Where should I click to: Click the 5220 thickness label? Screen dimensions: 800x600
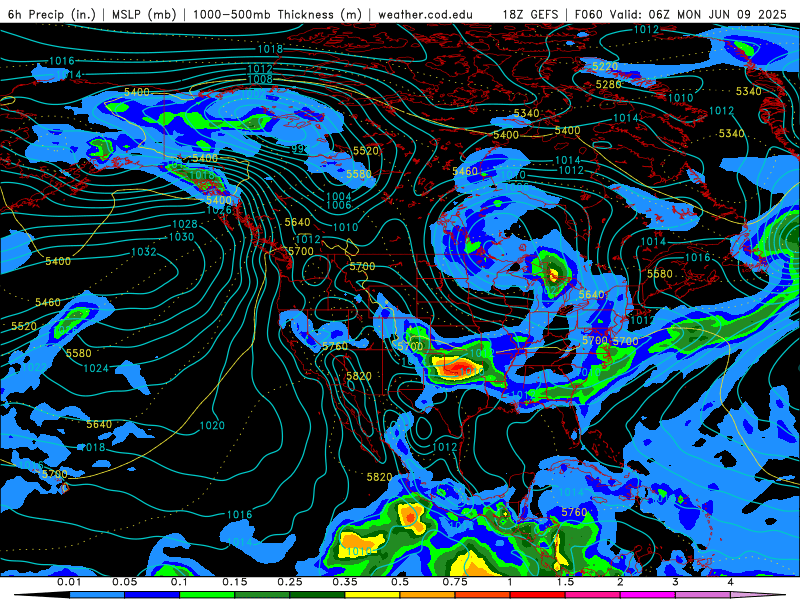click(605, 66)
